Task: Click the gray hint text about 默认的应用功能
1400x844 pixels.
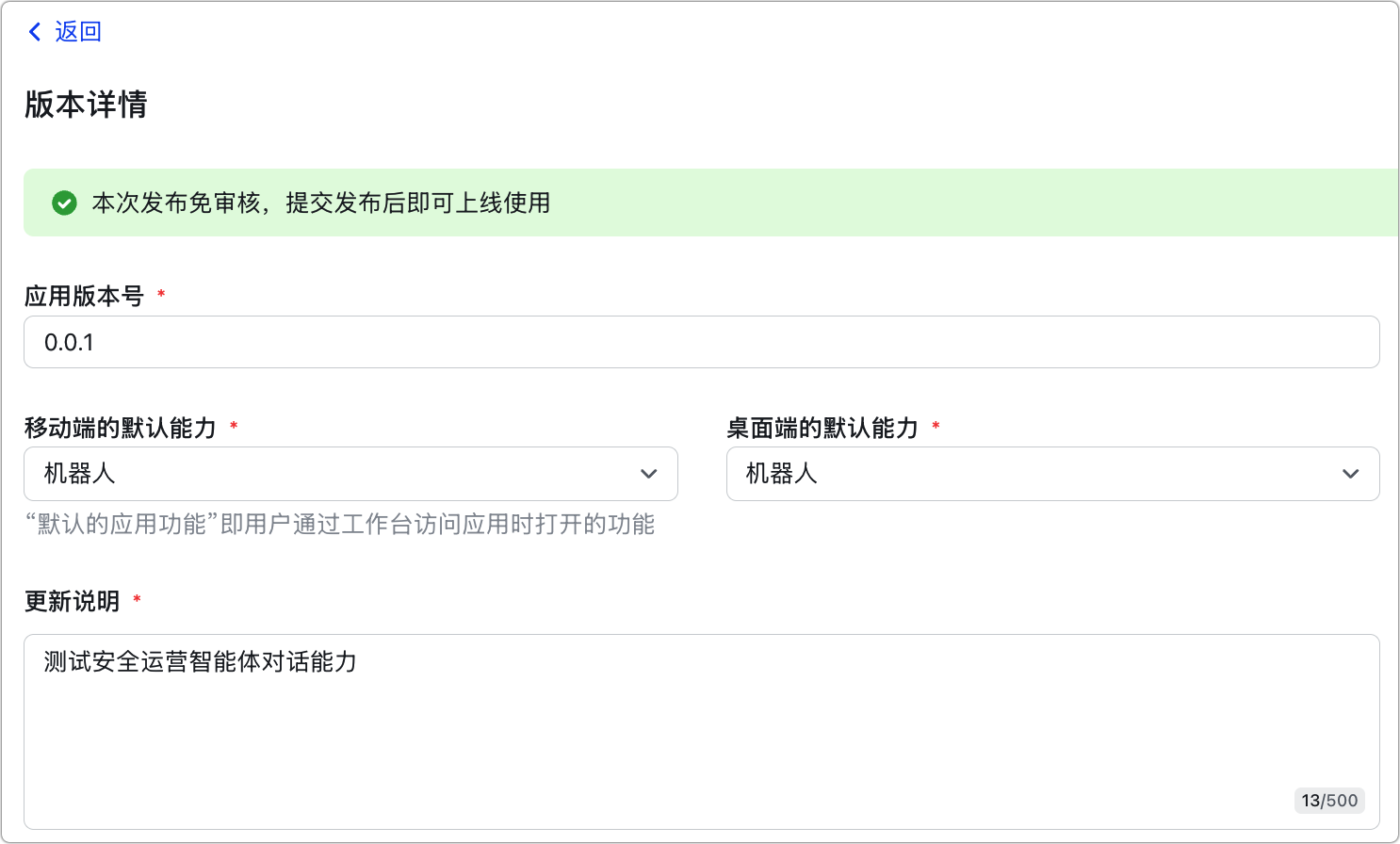Action: [x=340, y=525]
